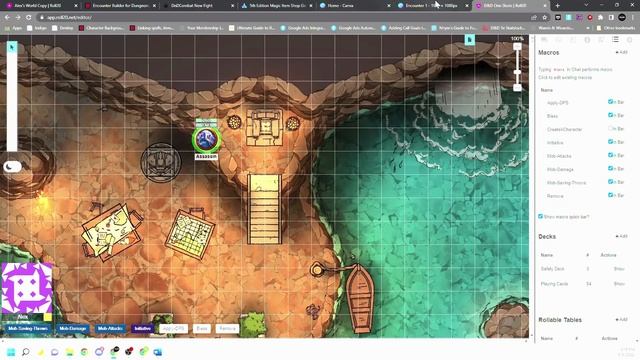640x360 pixels.
Task: Bookmark this page with the star icon
Action: pyautogui.click(x=544, y=18)
